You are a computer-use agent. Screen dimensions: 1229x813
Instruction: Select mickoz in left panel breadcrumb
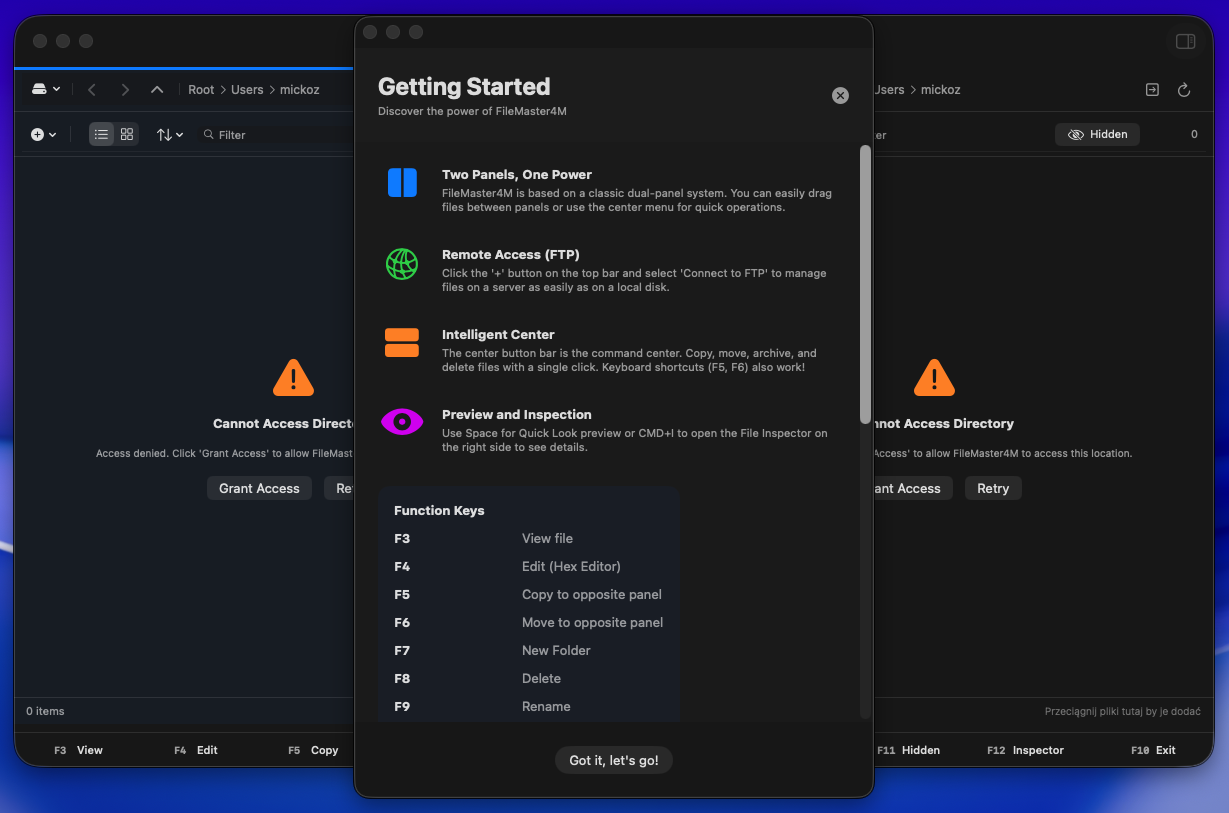[299, 90]
